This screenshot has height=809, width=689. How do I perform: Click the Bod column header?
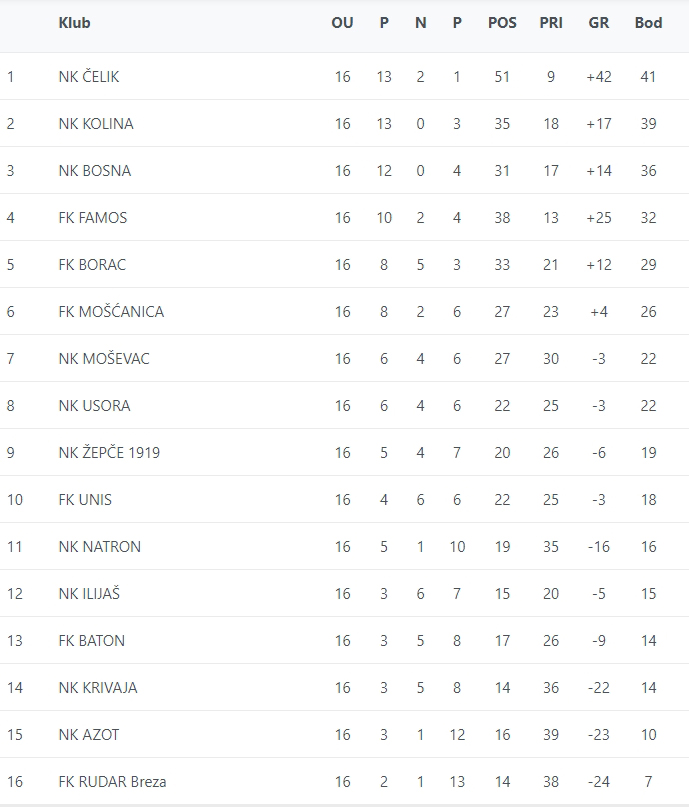pyautogui.click(x=648, y=23)
